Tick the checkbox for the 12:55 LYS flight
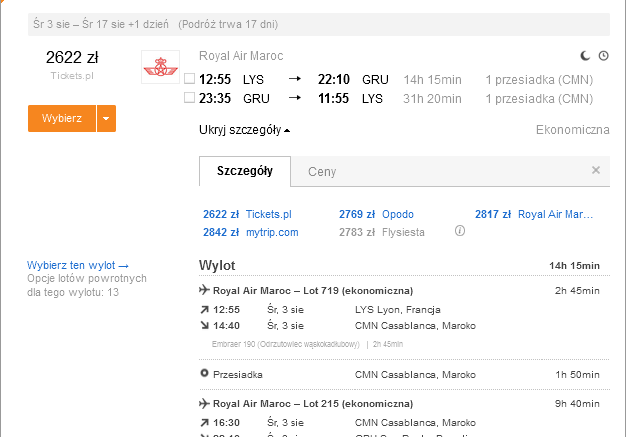636x437 pixels. point(189,78)
